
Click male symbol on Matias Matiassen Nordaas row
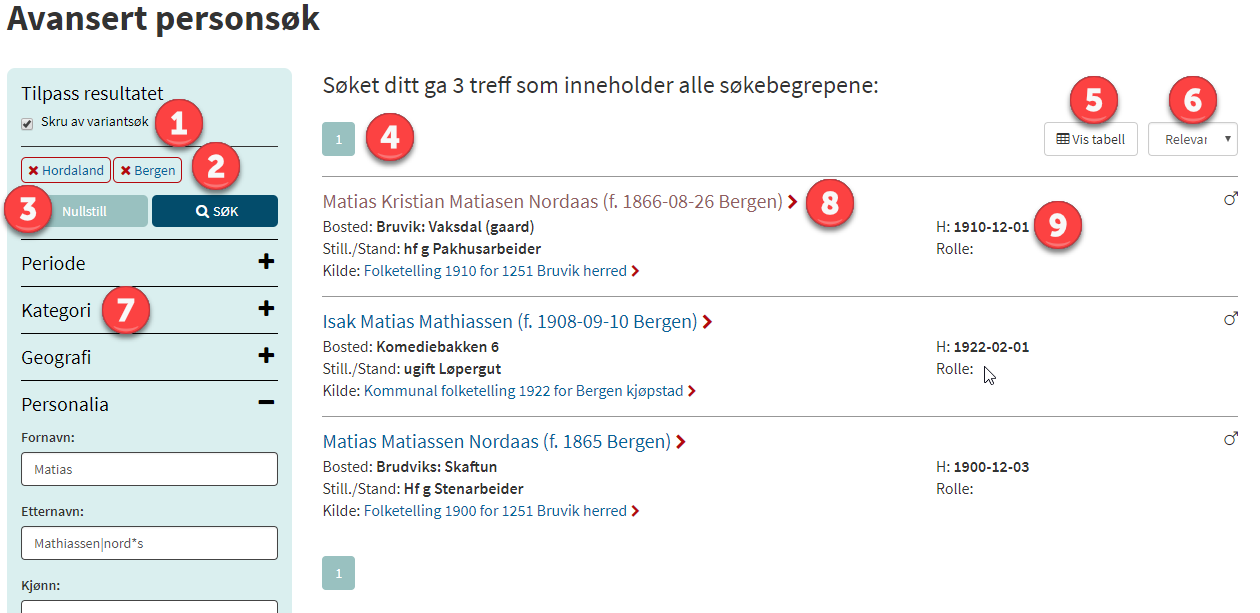[1231, 439]
